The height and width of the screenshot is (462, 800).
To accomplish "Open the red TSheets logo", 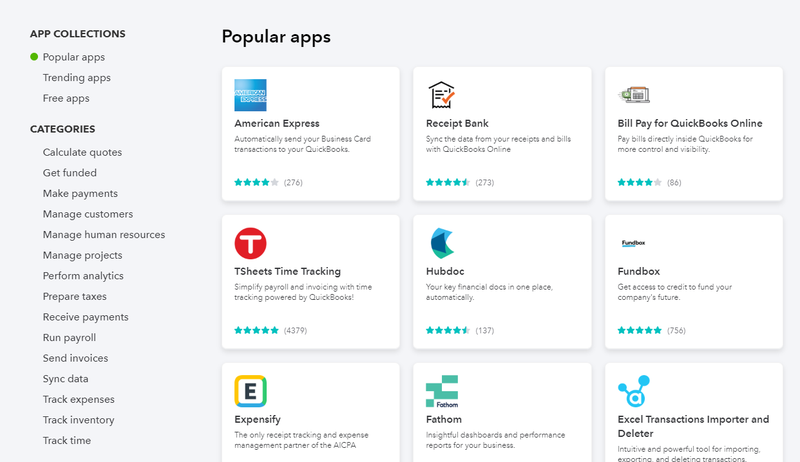I will click(x=250, y=243).
